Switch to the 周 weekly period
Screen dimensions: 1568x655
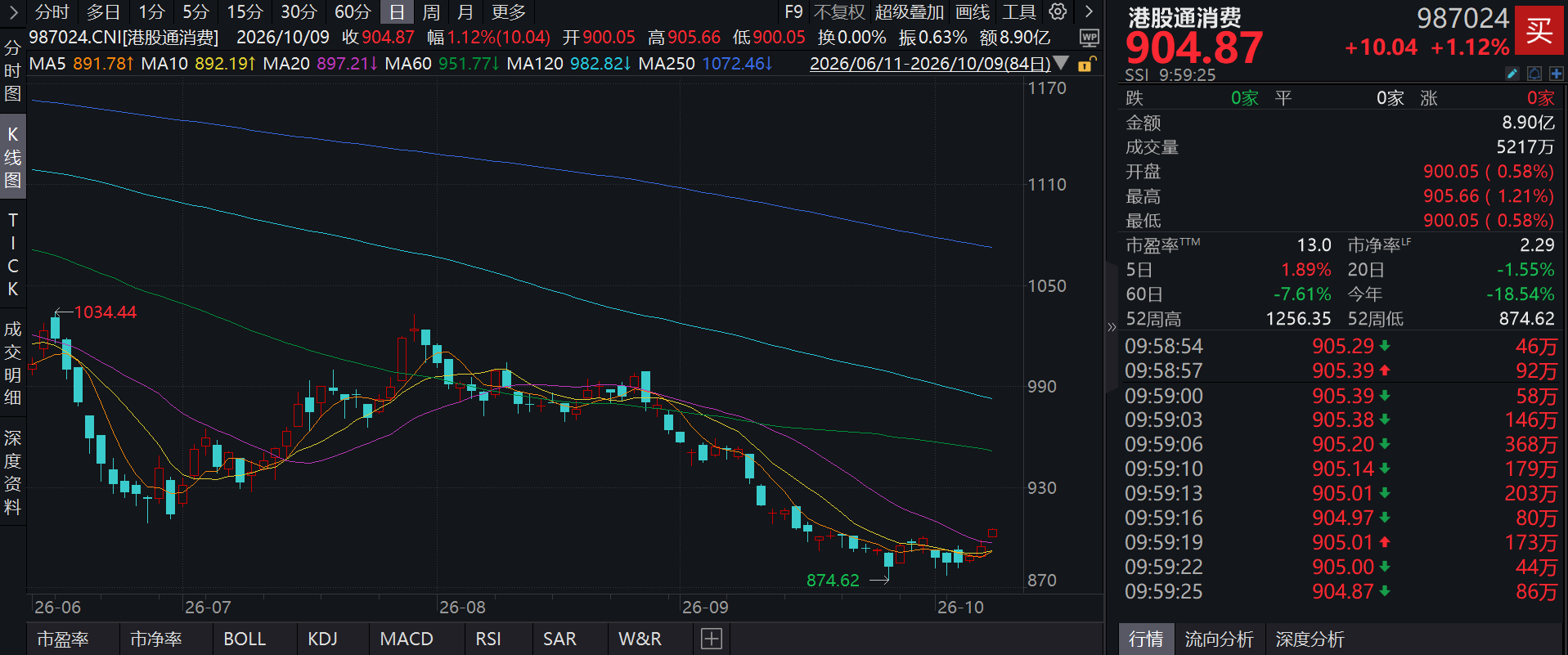coord(431,12)
